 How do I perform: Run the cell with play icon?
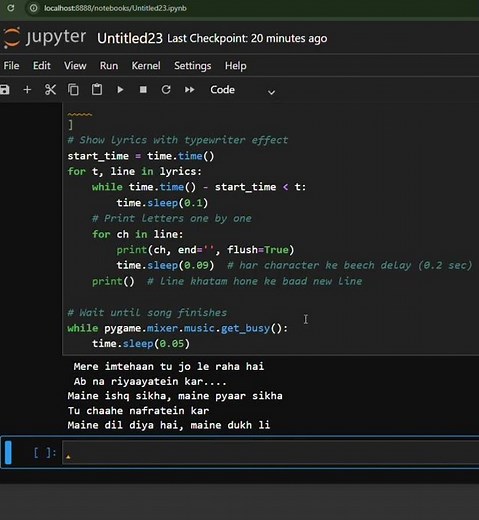120,90
